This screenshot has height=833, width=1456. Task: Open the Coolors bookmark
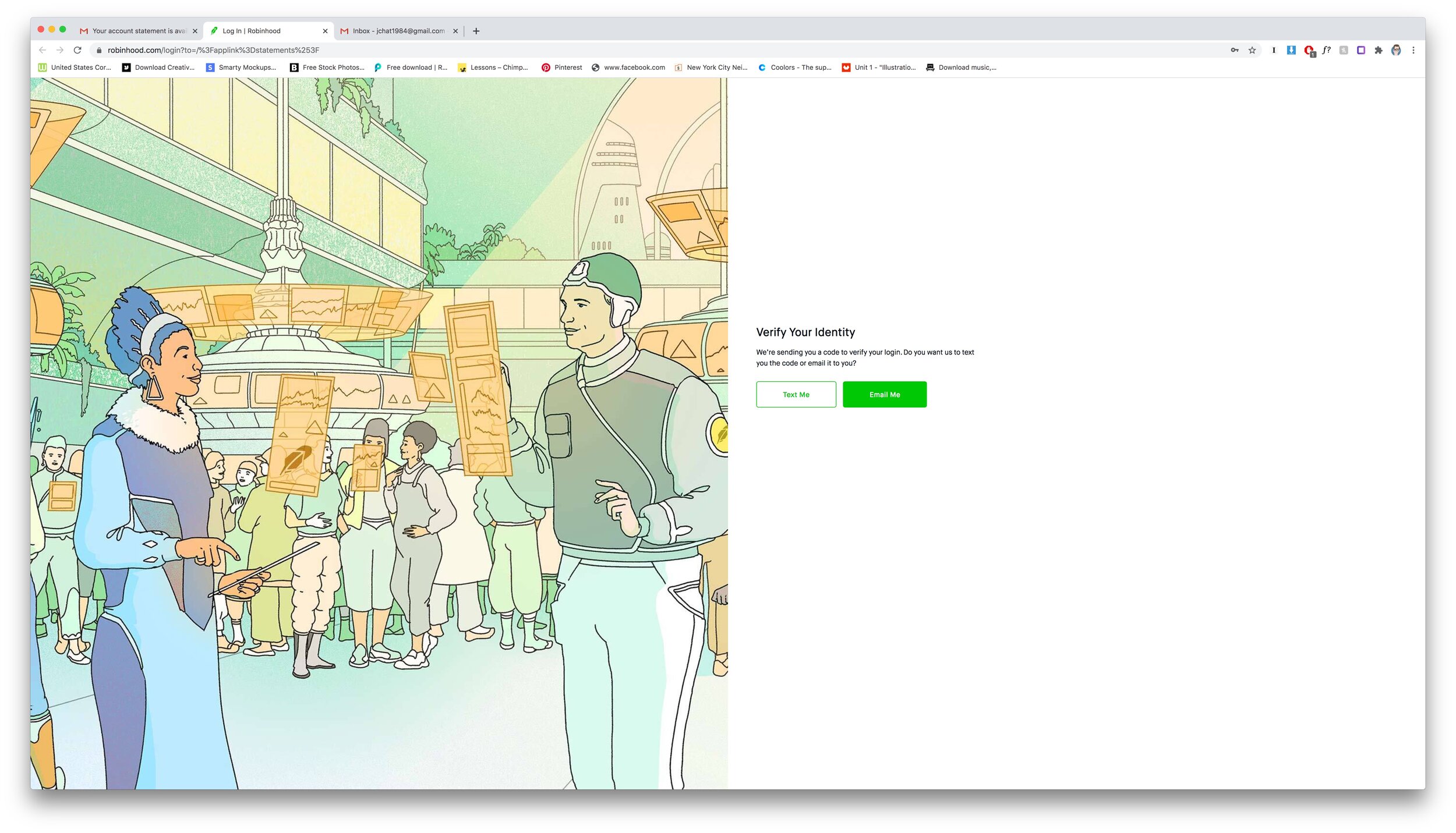tap(796, 68)
